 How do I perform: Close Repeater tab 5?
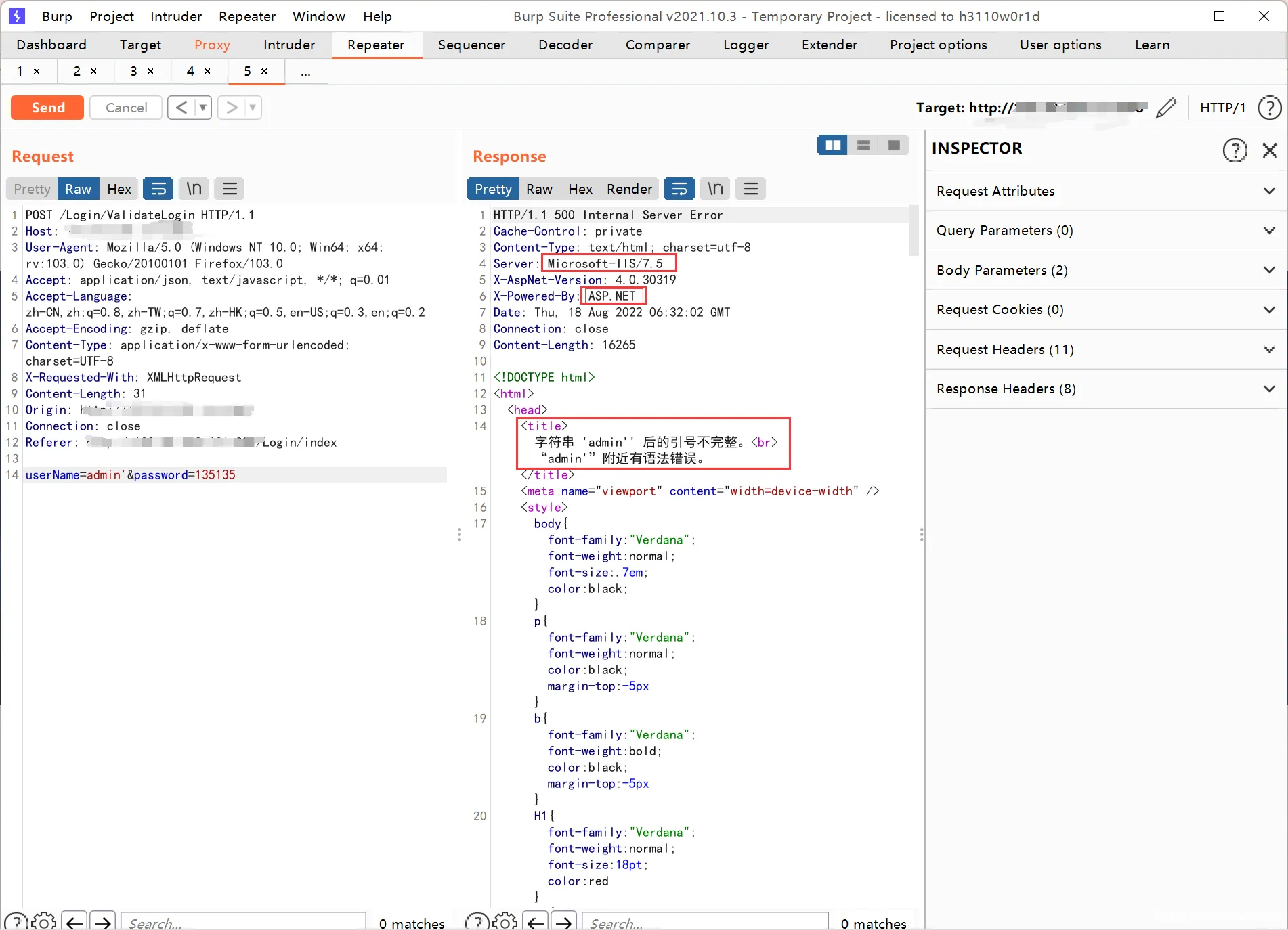click(264, 71)
